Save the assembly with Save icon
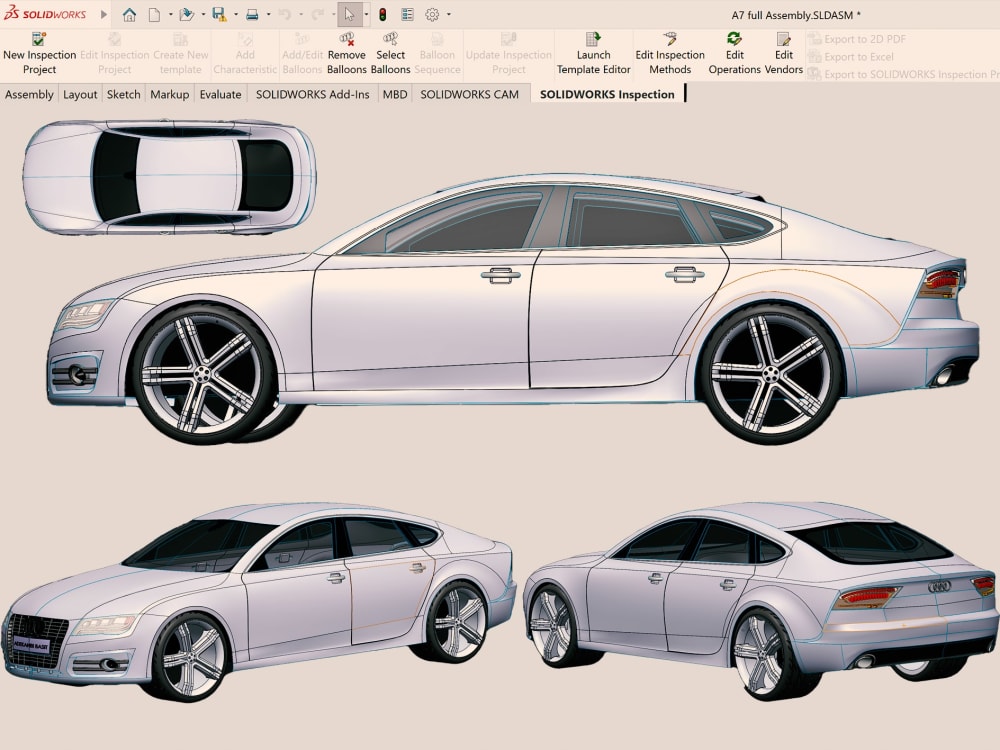The width and height of the screenshot is (1000, 750). (x=219, y=14)
